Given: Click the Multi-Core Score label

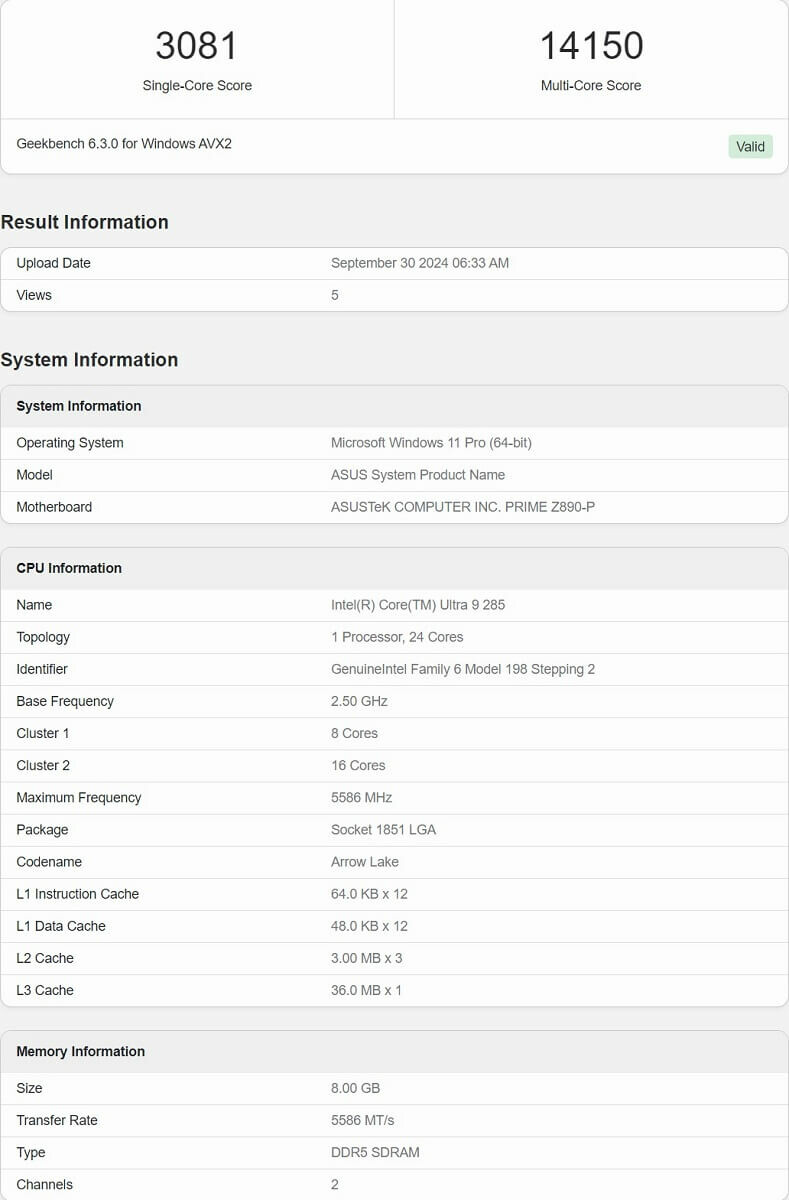Looking at the screenshot, I should coord(591,86).
